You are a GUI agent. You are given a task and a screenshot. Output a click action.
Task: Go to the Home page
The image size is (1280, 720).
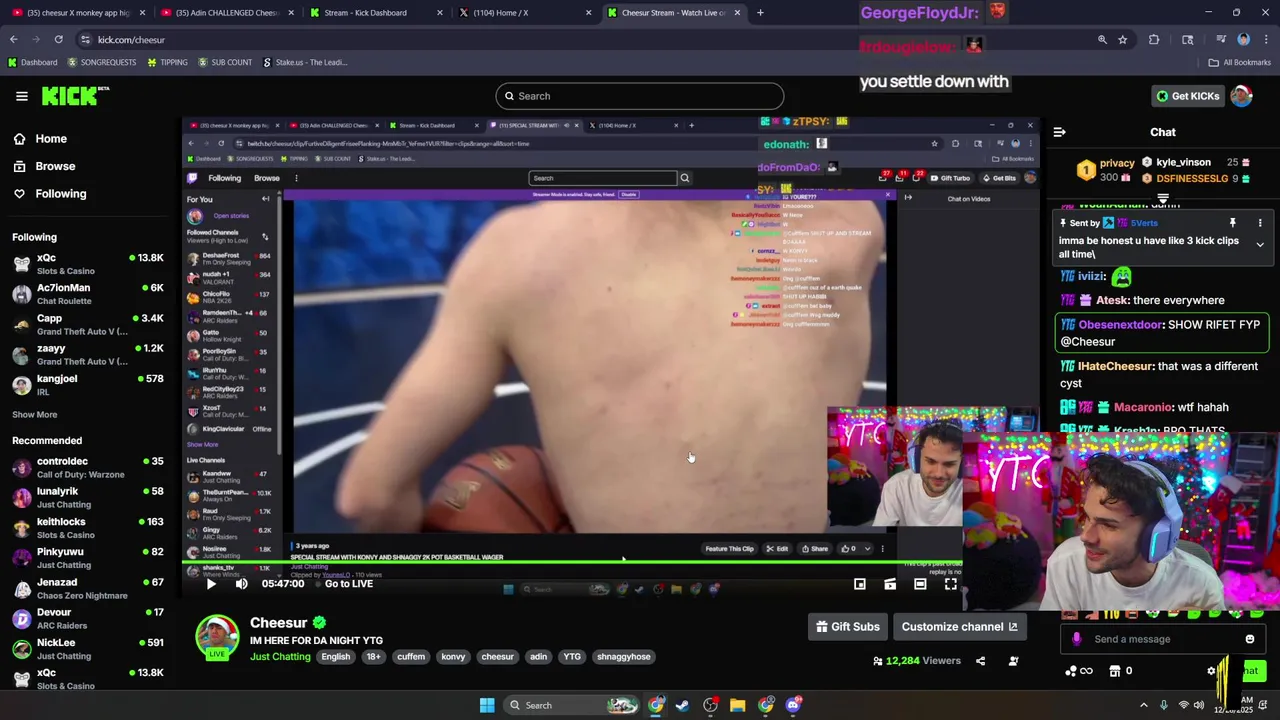click(51, 139)
